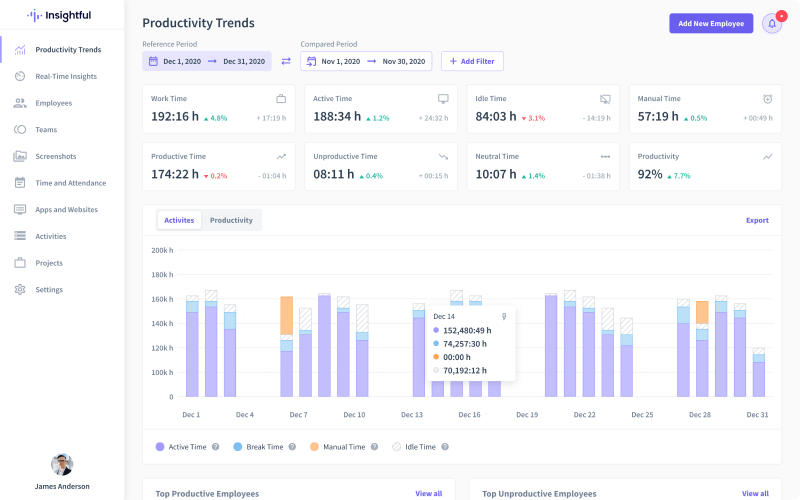Toggle Manual Time legend series
Screen dimensions: 800x500
pos(335,447)
